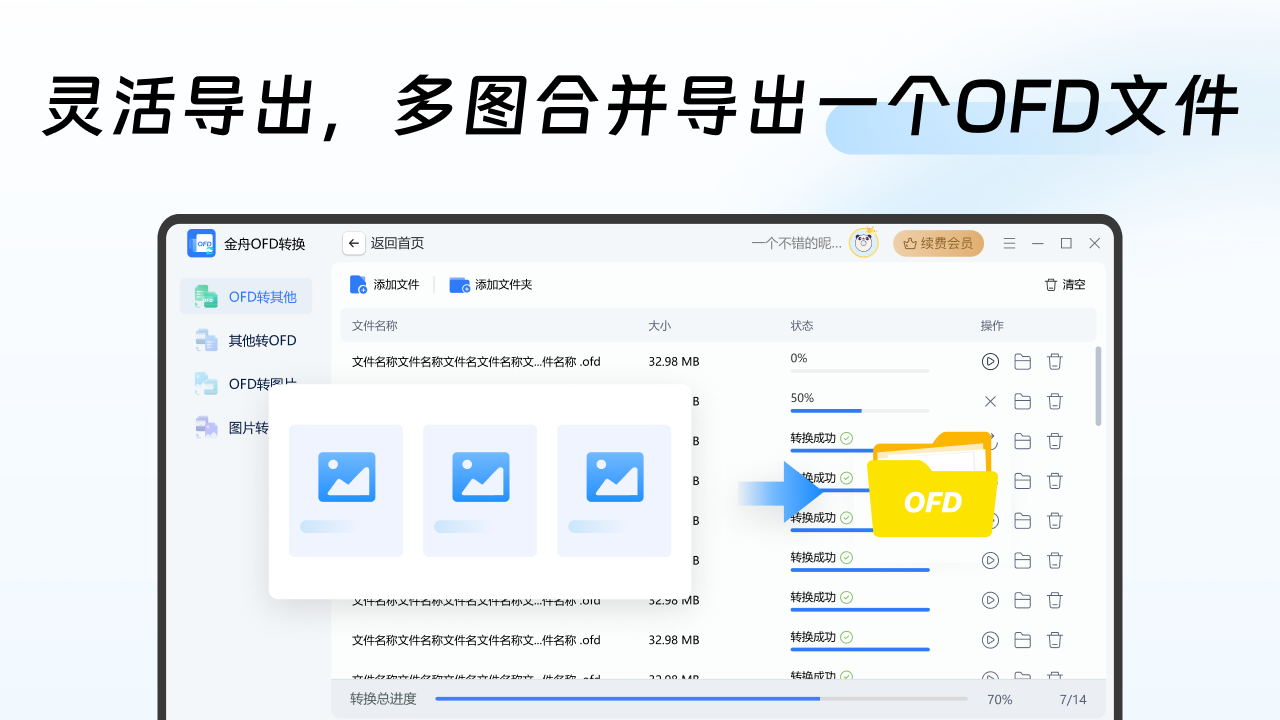
Task: Select the 图片转OFD conversion mode
Action: point(240,427)
